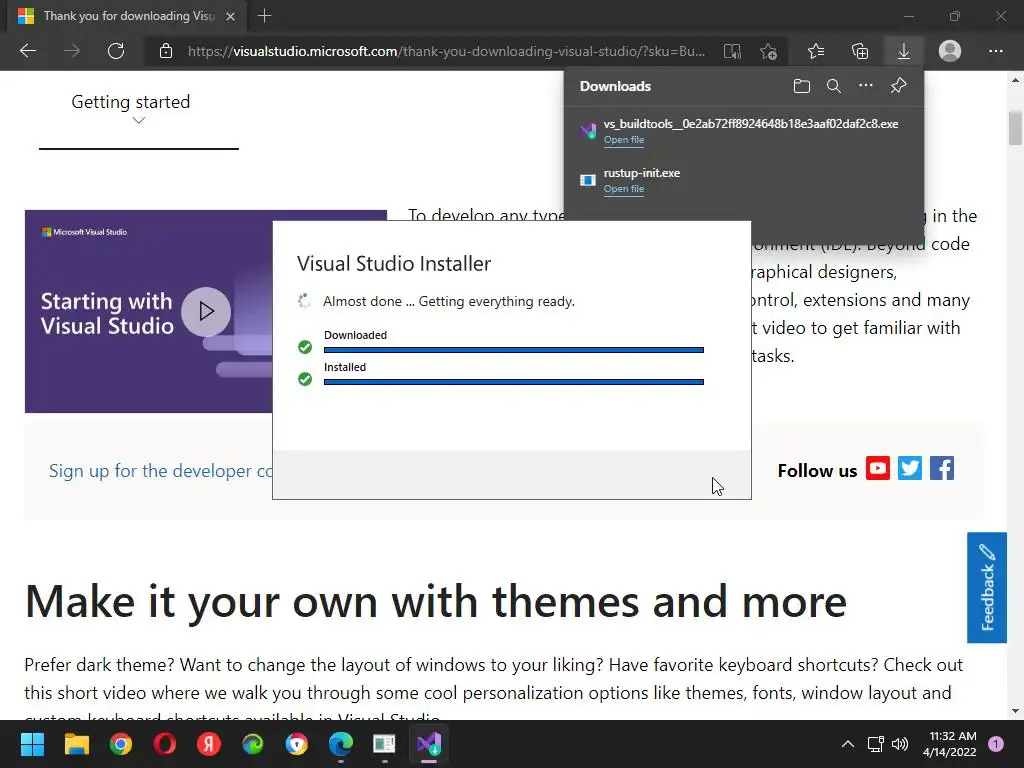Open file link for vs_buildtools download
The image size is (1024, 768).
(624, 140)
